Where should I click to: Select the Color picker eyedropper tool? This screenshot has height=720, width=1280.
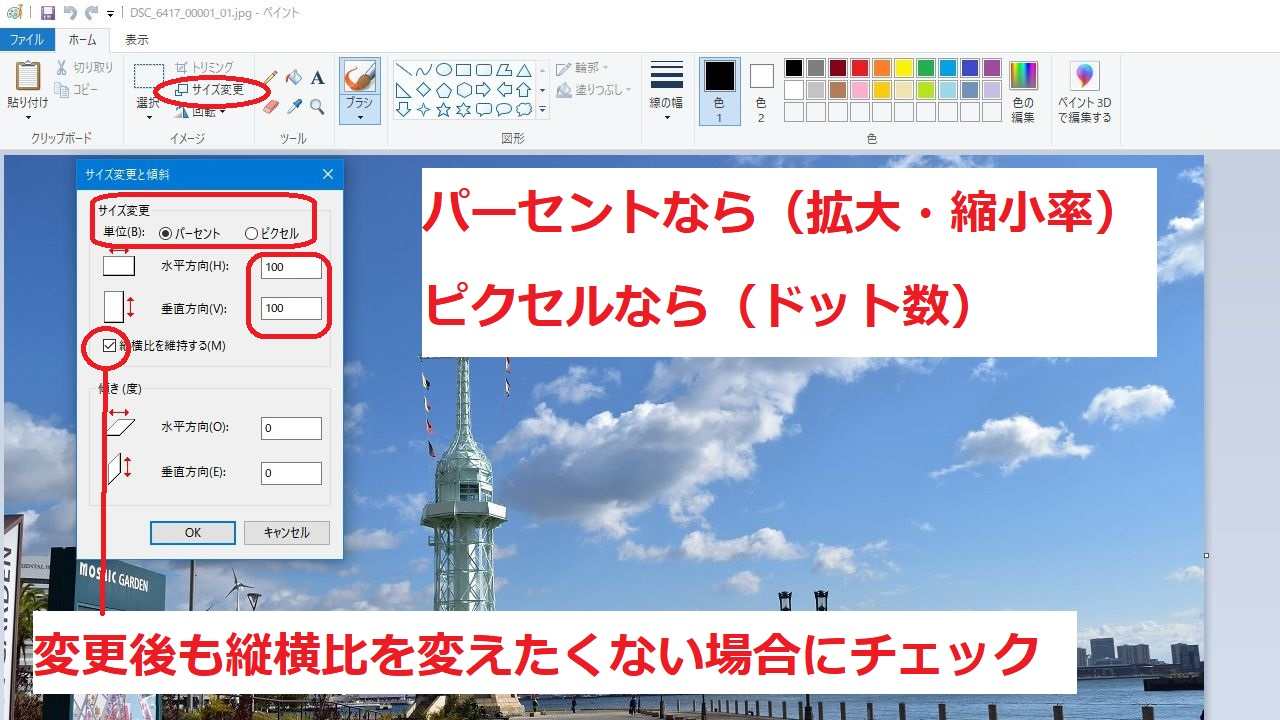pos(294,106)
